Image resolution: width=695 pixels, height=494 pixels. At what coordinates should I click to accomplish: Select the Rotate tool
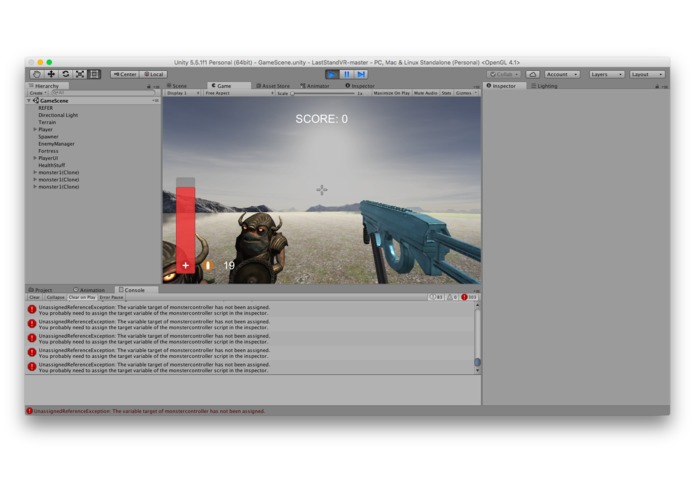pos(66,74)
